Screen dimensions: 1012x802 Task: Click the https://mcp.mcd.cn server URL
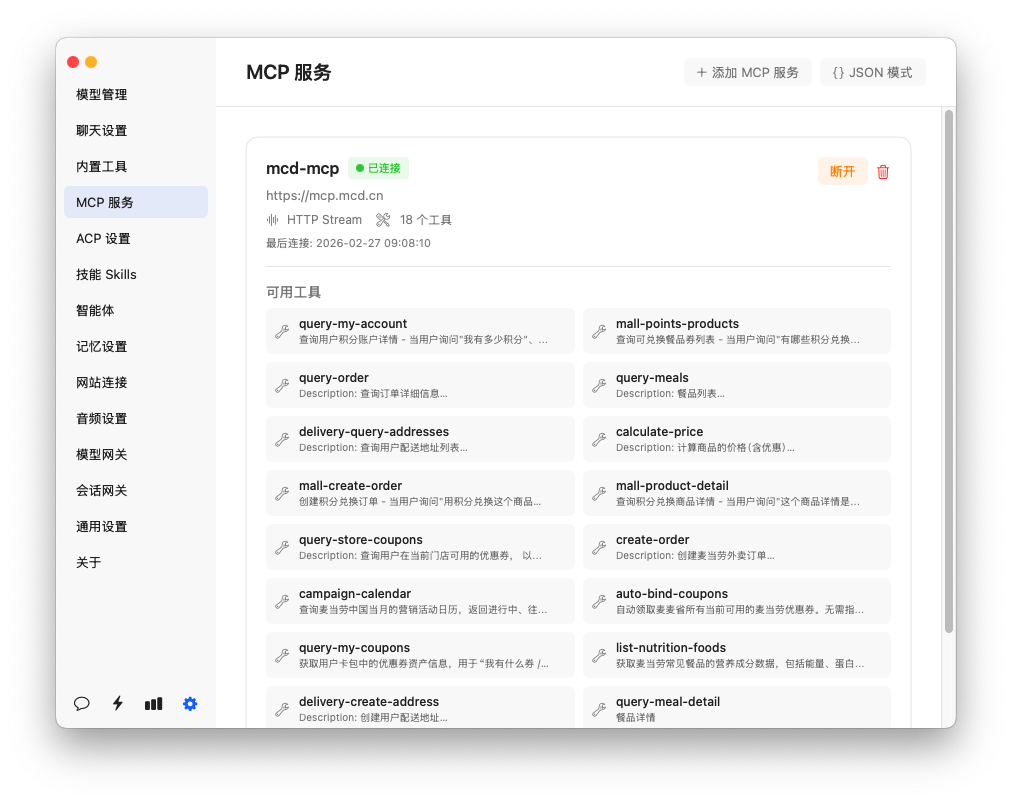324,196
